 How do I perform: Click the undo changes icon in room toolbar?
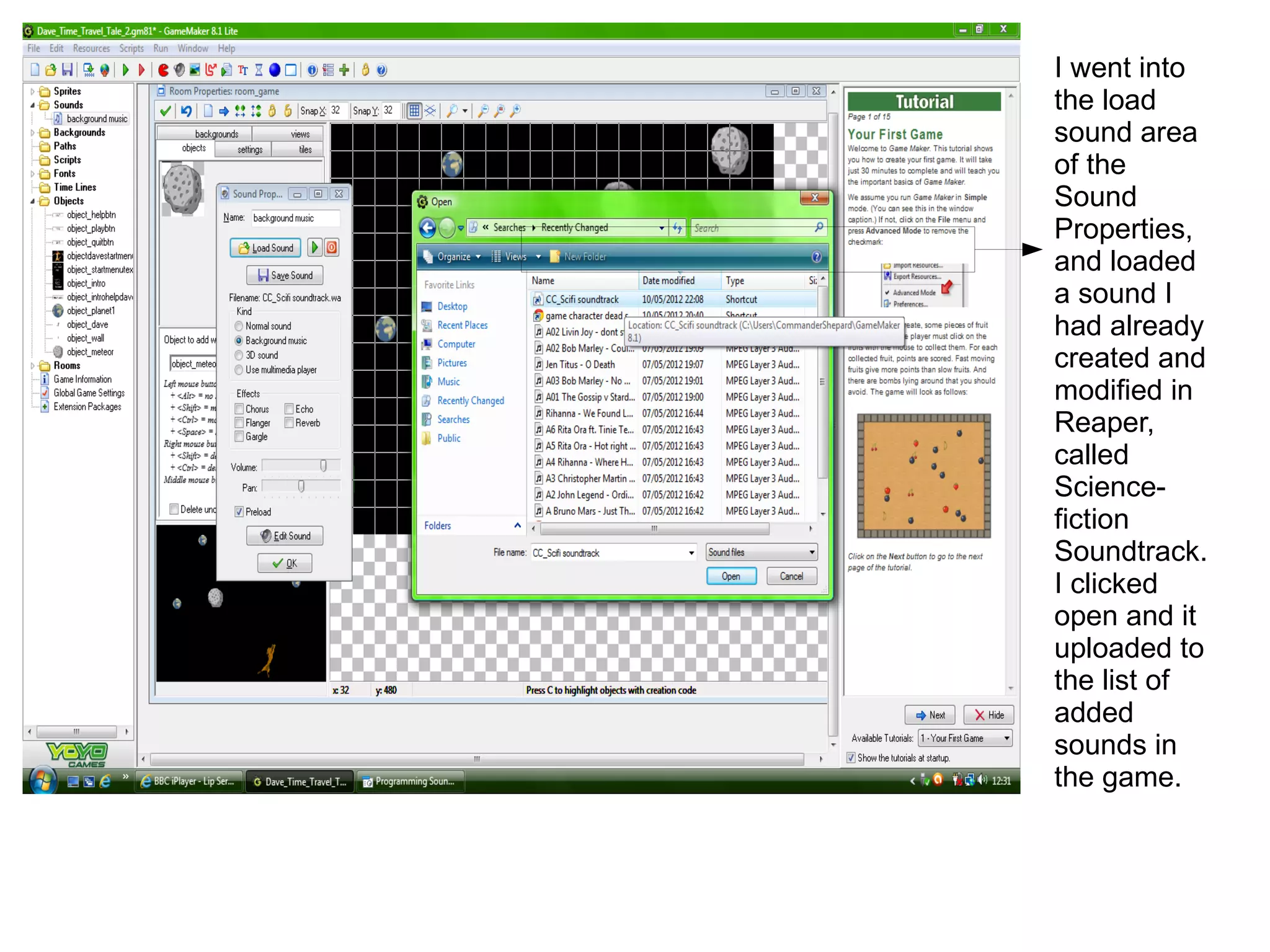pos(186,111)
